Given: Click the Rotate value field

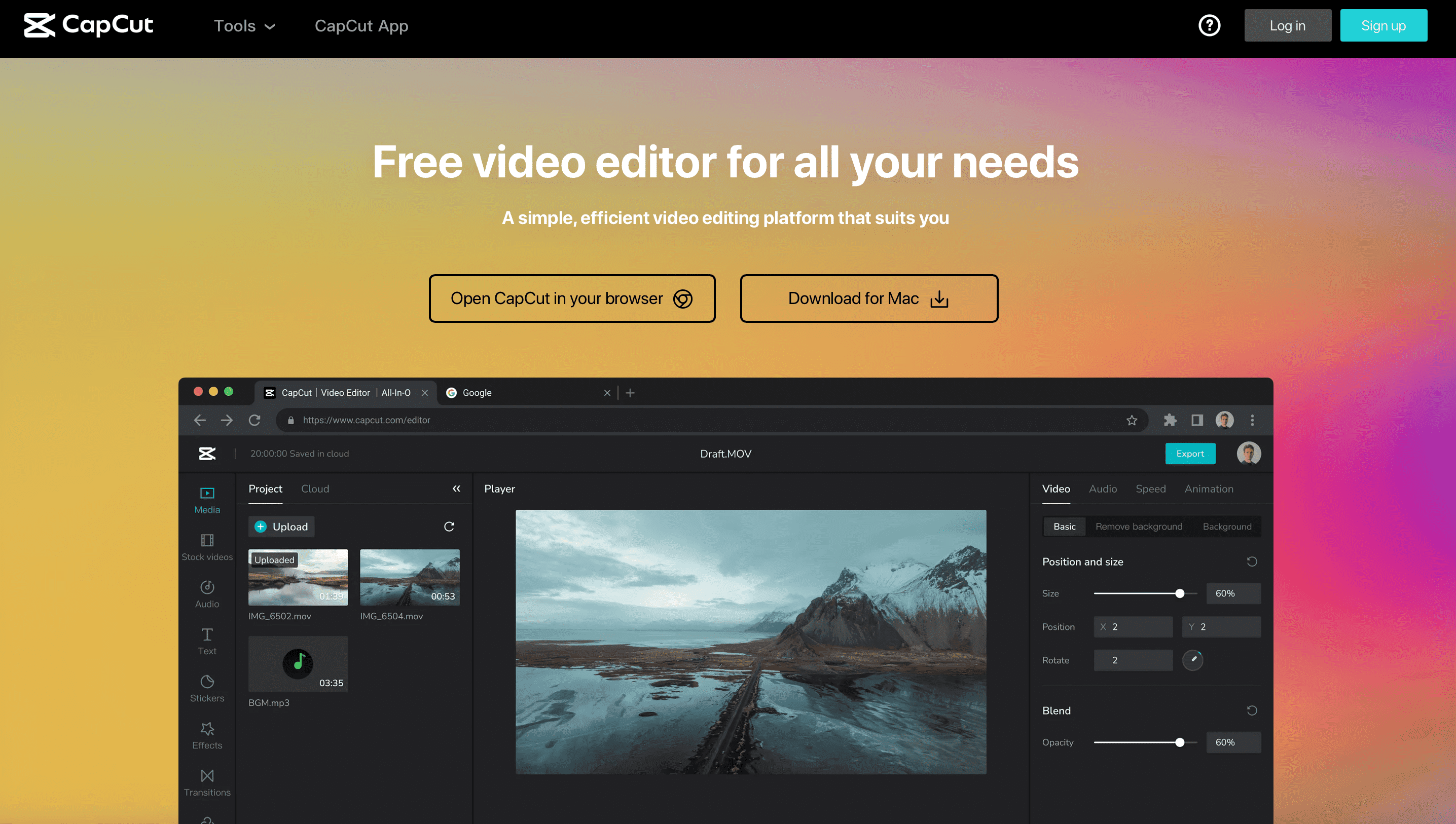Looking at the screenshot, I should click(x=1133, y=660).
